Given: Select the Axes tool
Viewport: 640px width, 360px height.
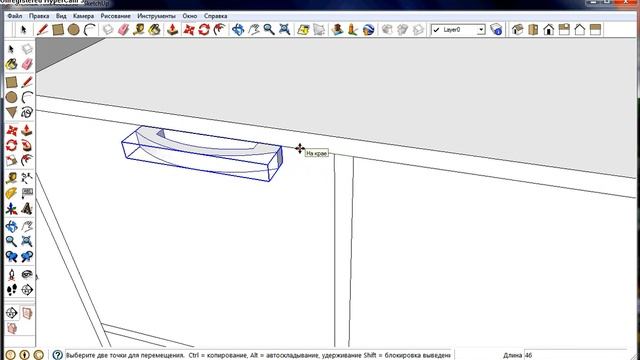Looking at the screenshot, I should click(11, 209).
